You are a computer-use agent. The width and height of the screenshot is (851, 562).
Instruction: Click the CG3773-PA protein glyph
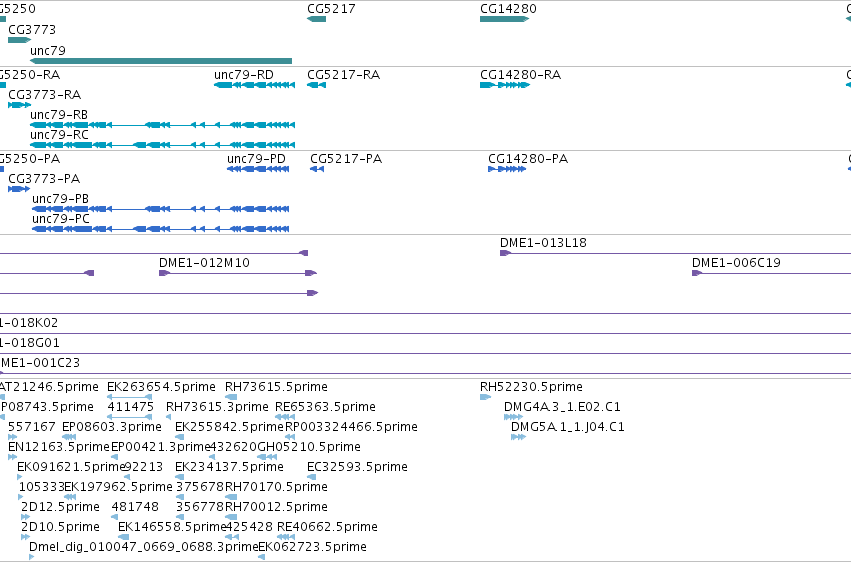(x=19, y=189)
